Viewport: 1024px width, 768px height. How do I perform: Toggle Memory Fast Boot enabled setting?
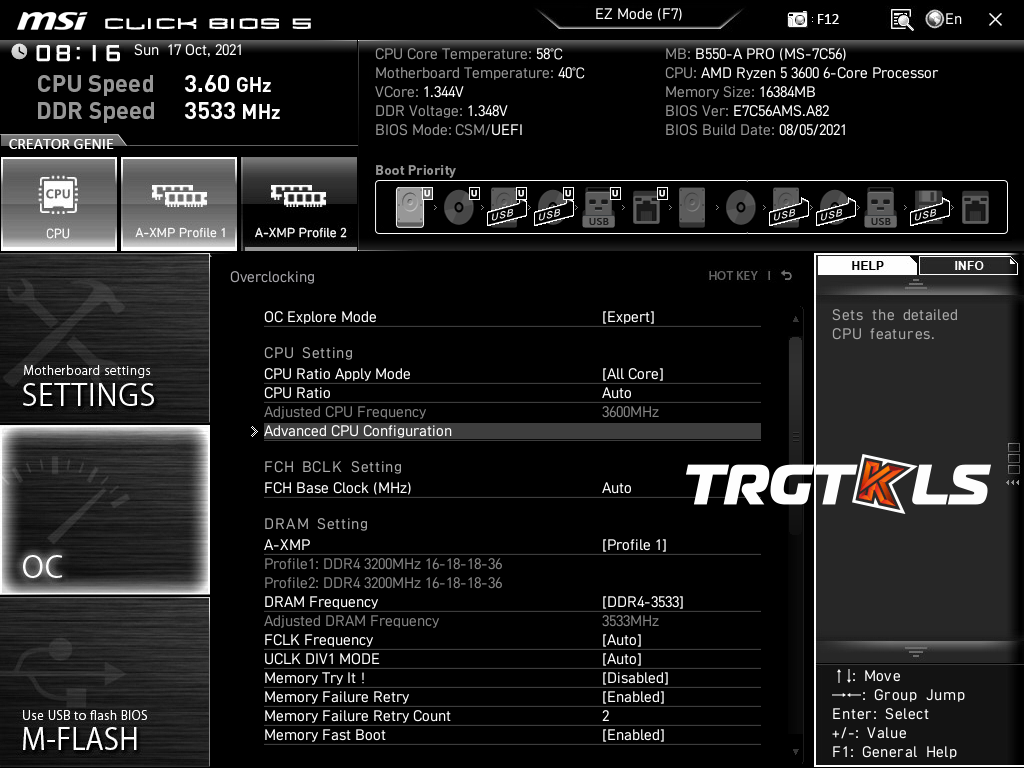point(633,735)
